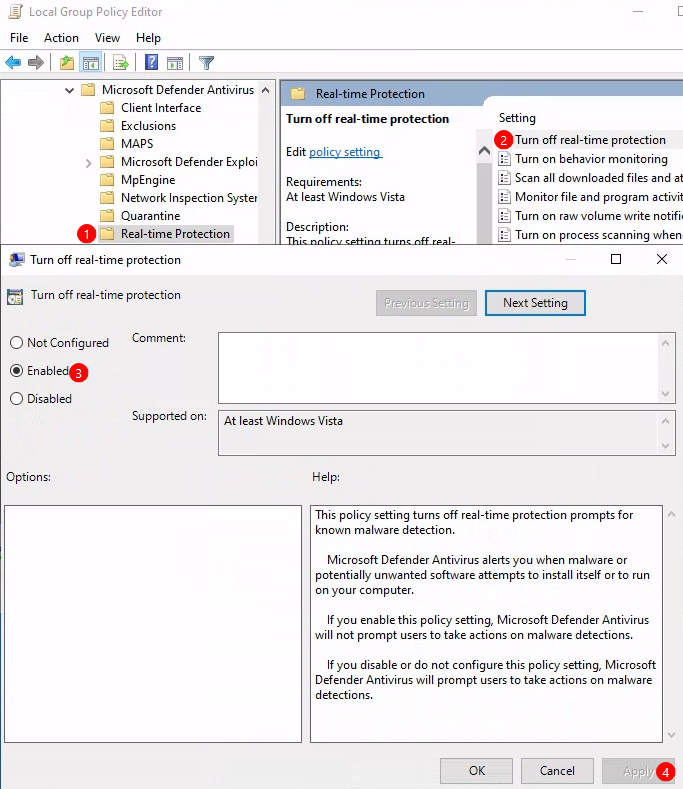Select Turn on behavior monitoring setting
Screen dimensions: 683x789
point(591,159)
